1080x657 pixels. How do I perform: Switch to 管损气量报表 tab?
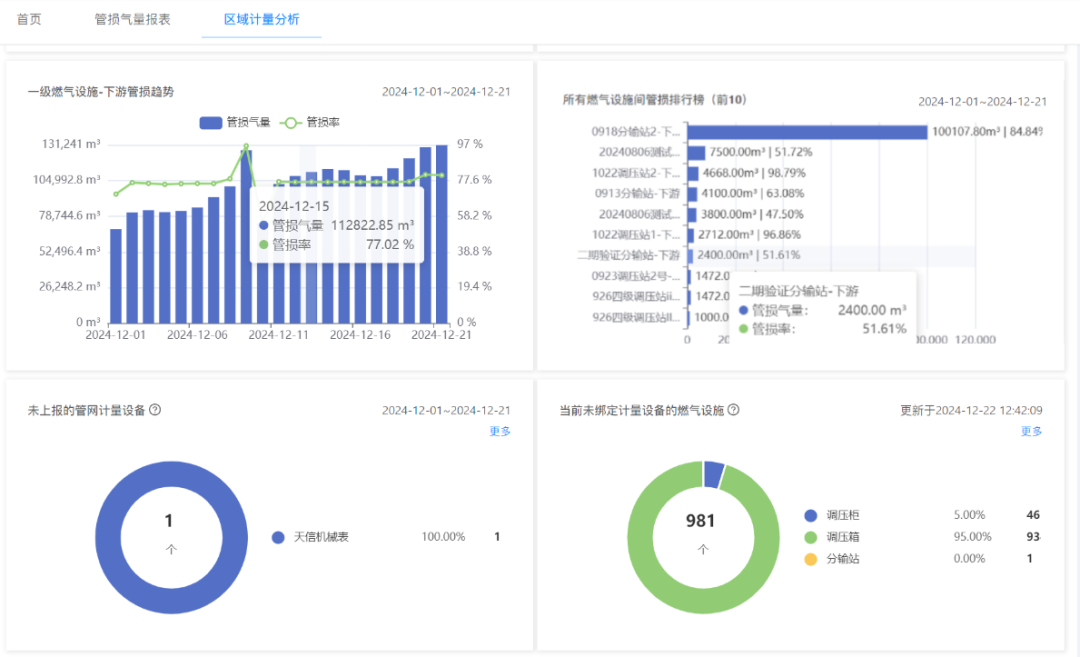click(132, 19)
